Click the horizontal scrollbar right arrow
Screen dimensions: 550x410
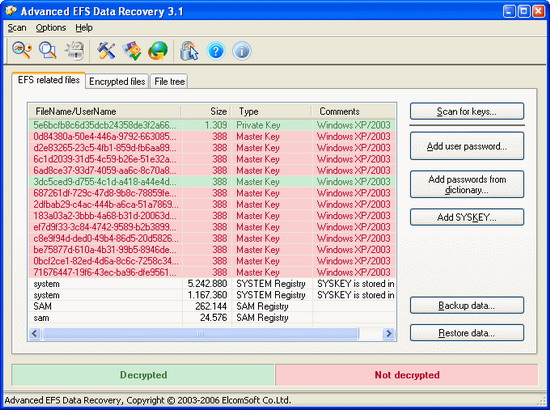tap(389, 333)
